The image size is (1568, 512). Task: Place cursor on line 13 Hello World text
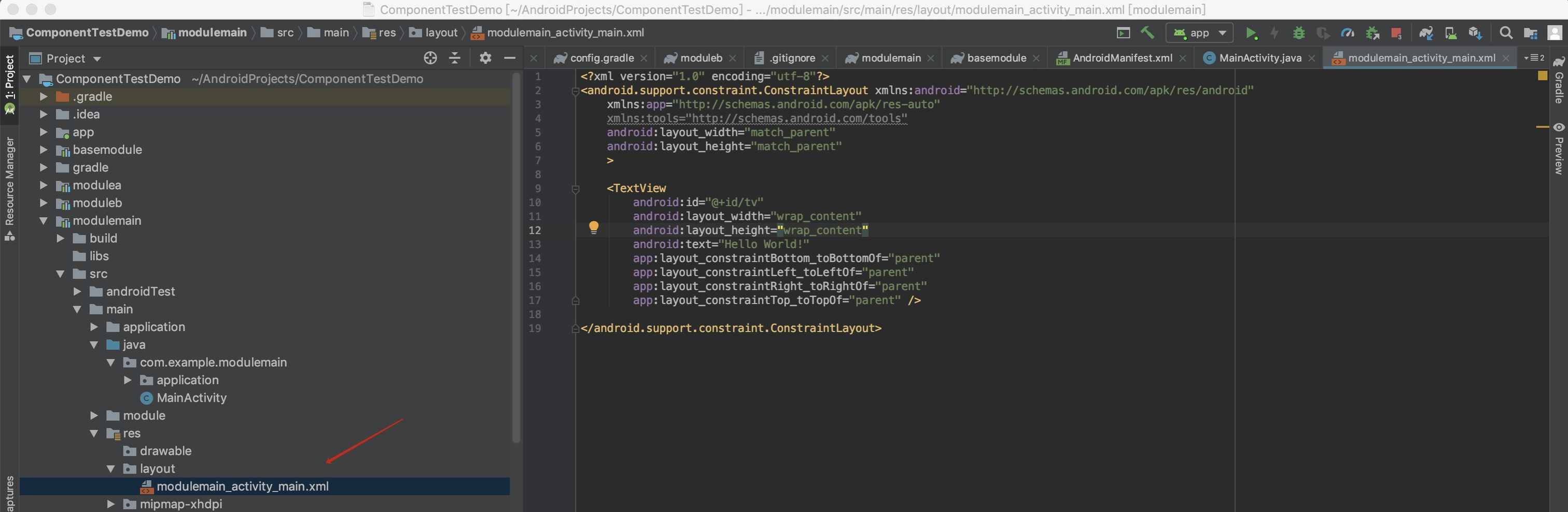pyautogui.click(x=764, y=245)
